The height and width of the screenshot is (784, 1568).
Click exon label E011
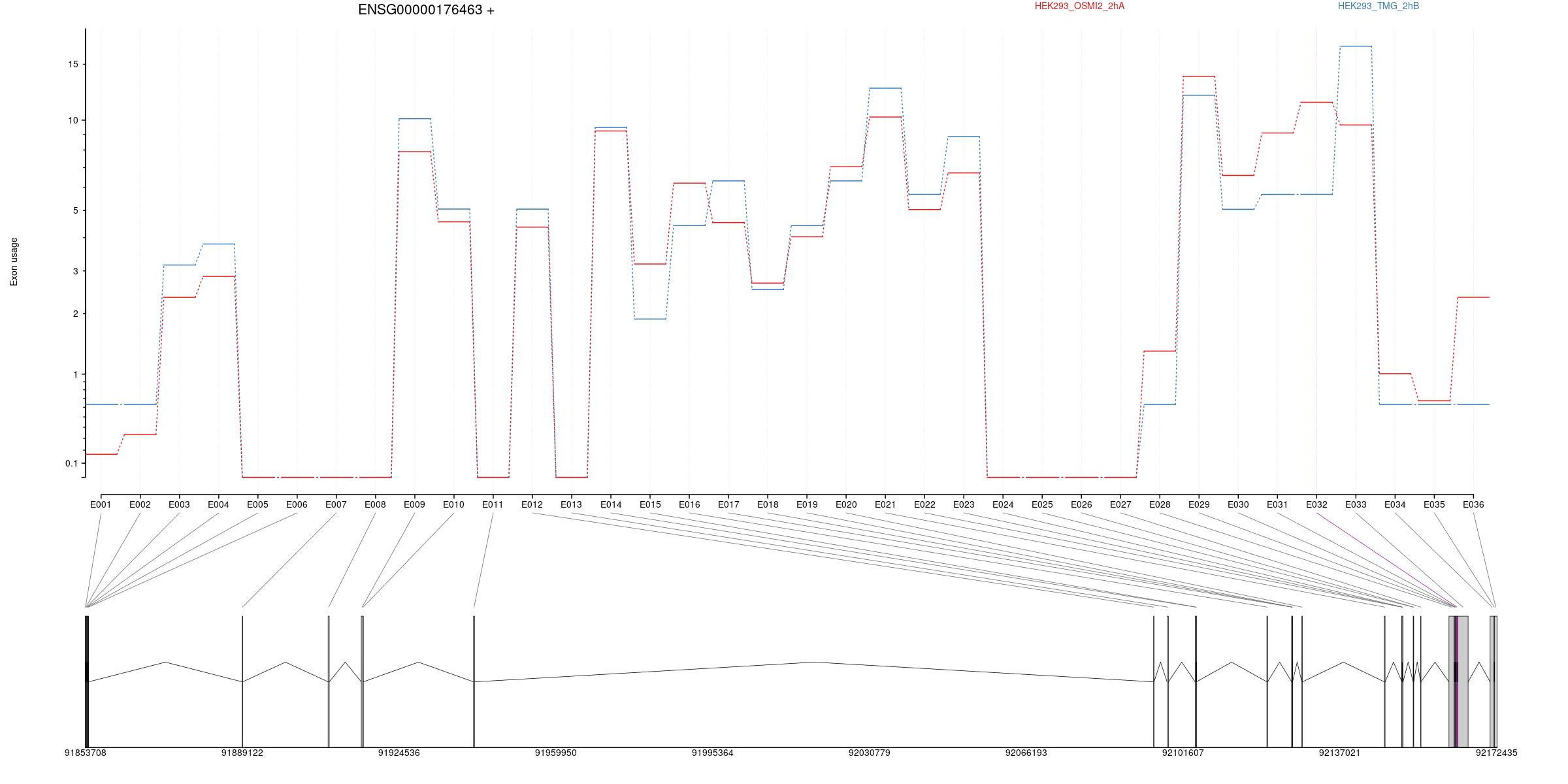[x=493, y=504]
